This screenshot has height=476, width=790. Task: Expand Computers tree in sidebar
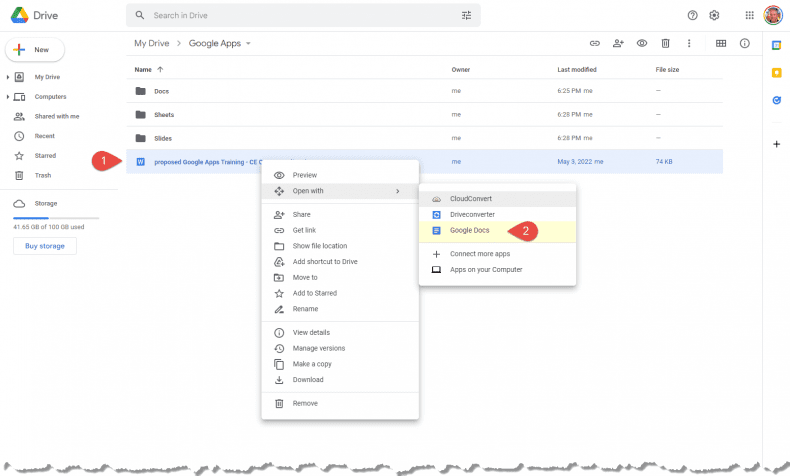pyautogui.click(x=8, y=97)
